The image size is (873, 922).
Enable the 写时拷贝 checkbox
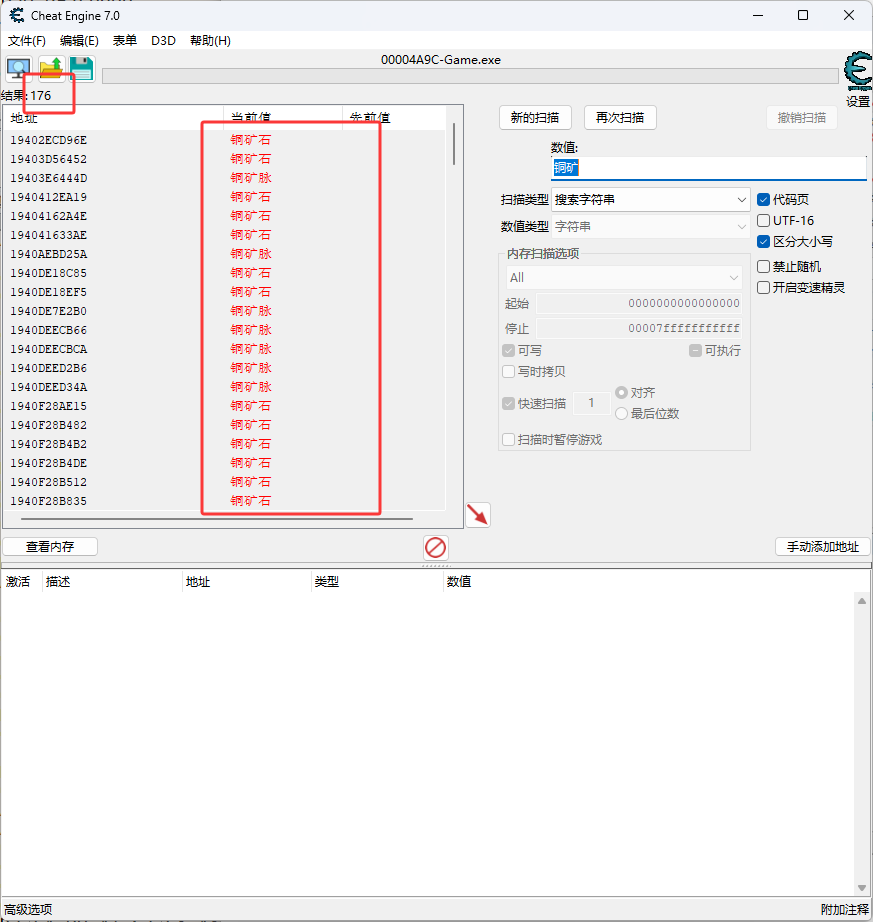tap(509, 372)
